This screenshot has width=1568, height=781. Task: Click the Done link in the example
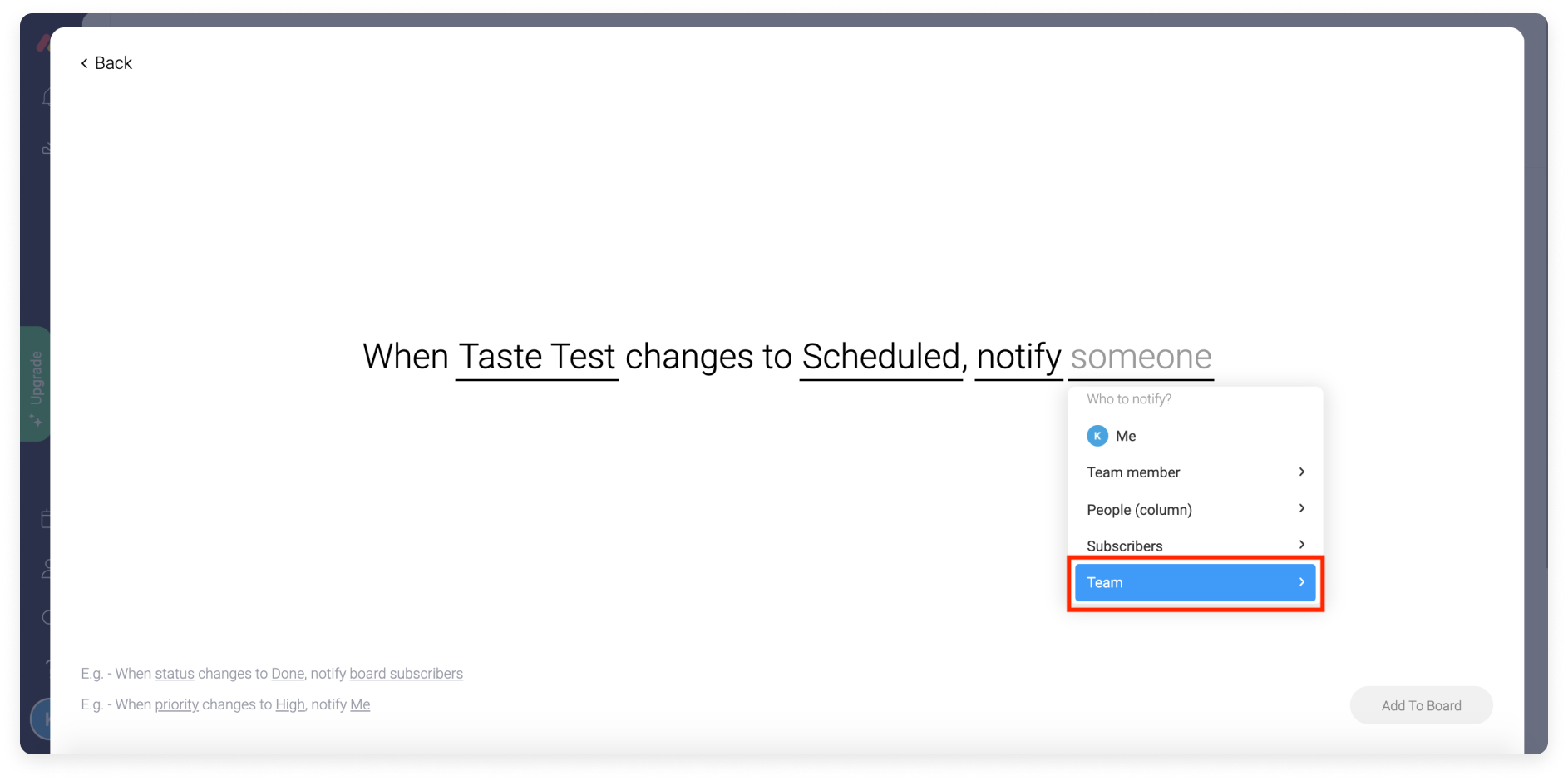pyautogui.click(x=288, y=674)
